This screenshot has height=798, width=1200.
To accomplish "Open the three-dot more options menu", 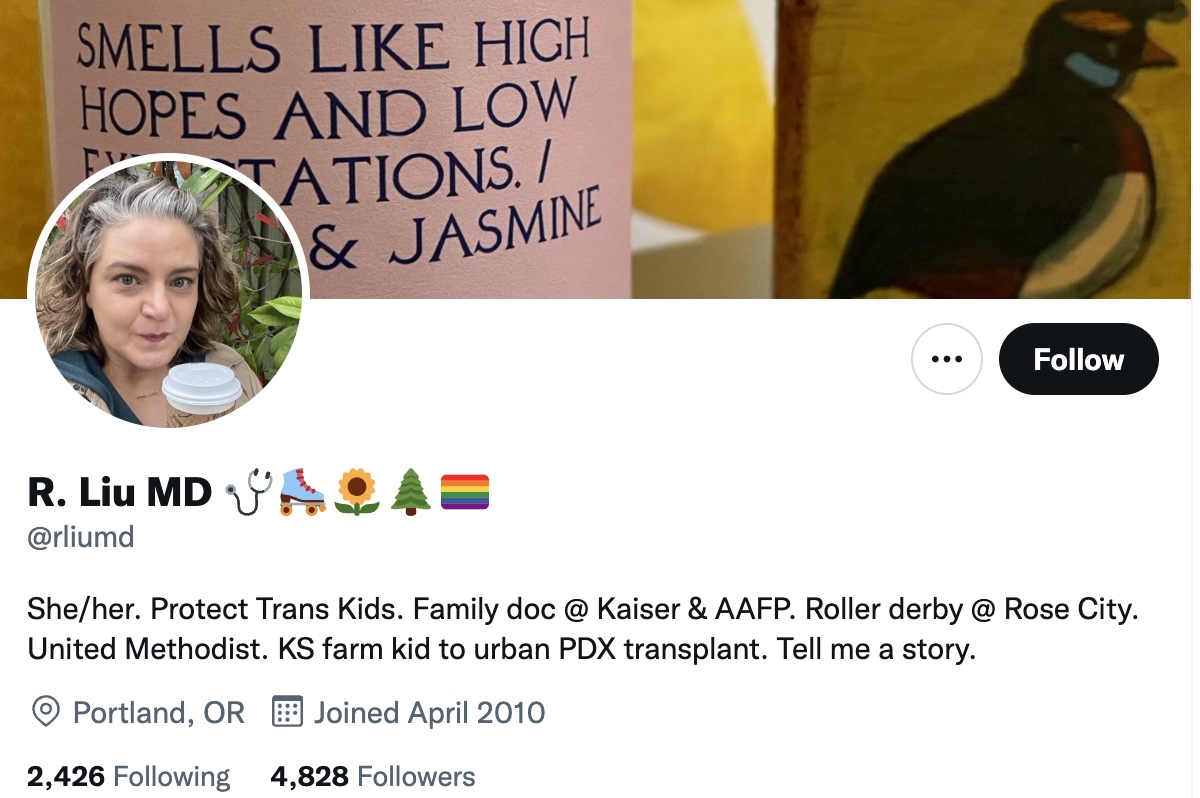I will click(x=946, y=359).
